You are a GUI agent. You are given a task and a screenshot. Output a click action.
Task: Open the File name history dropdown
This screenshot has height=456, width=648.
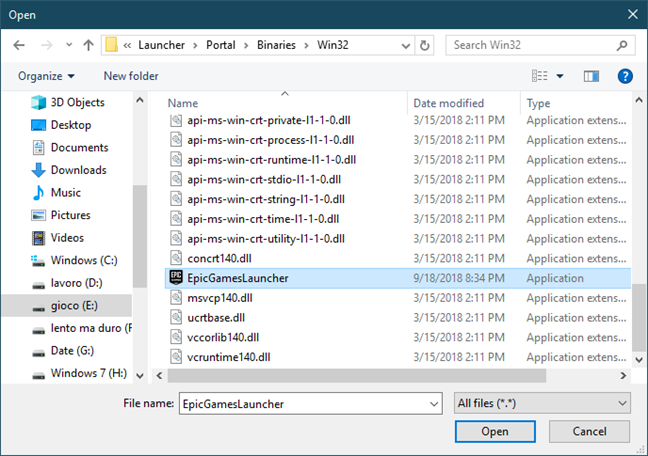[x=434, y=404]
